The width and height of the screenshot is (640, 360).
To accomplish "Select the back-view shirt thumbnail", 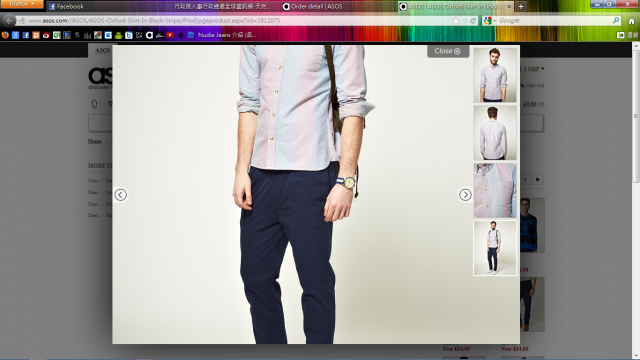I will [495, 133].
